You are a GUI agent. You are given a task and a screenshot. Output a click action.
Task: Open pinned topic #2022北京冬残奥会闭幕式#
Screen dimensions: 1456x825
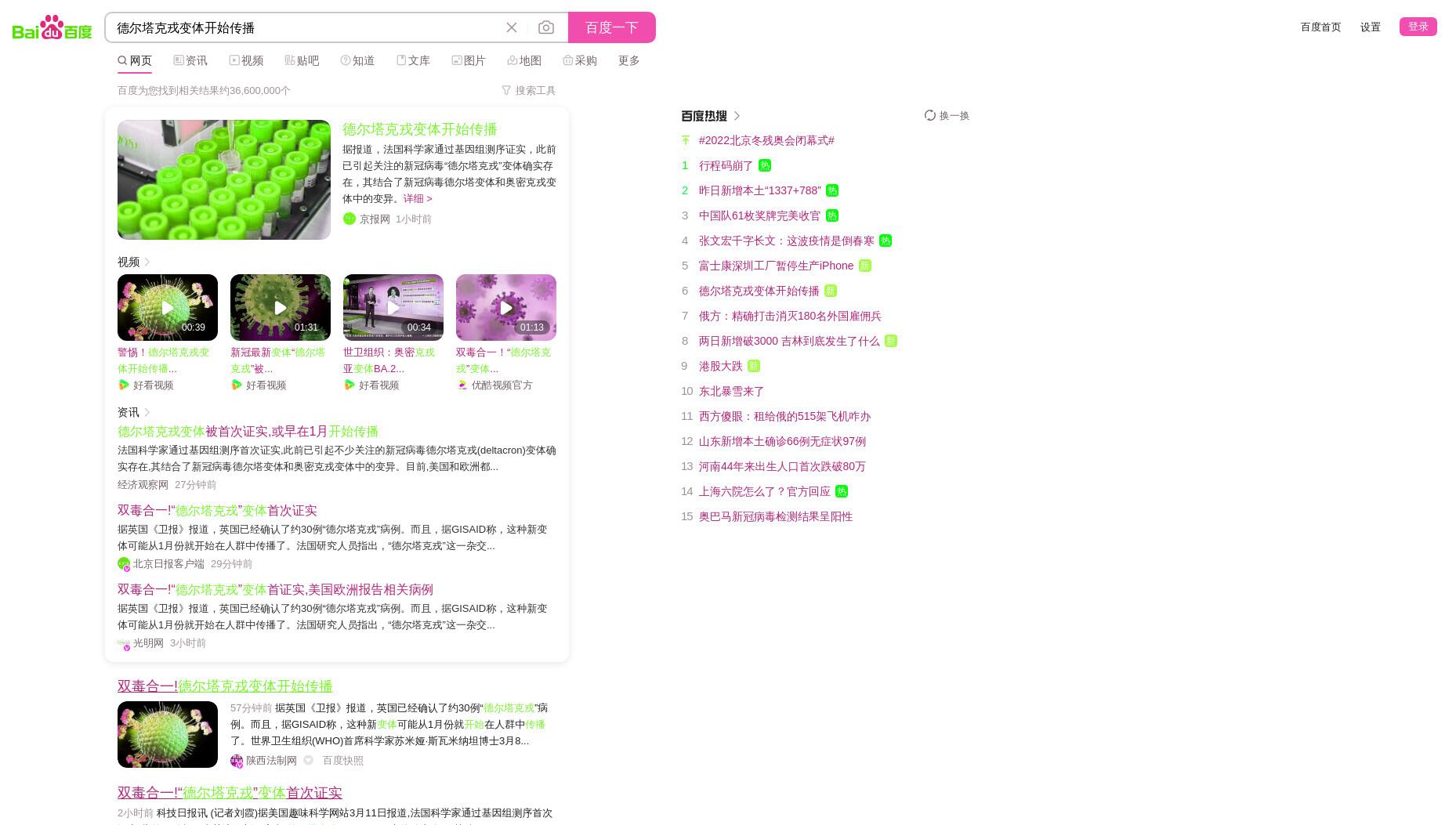(x=766, y=140)
